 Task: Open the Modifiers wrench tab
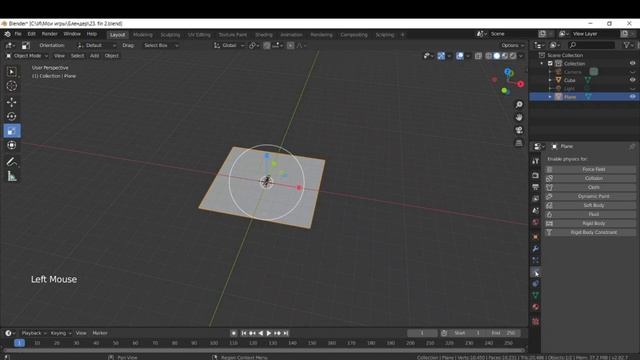pyautogui.click(x=536, y=249)
